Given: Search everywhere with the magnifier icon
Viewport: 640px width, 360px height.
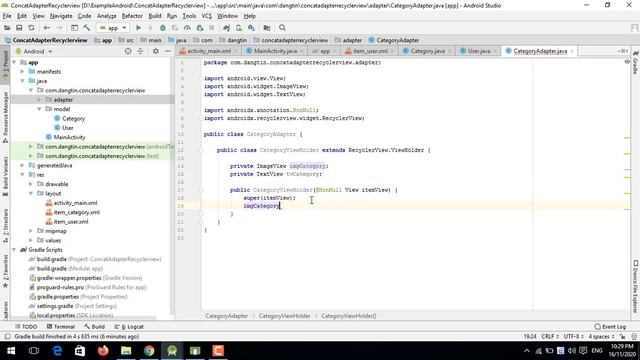Looking at the screenshot, I should coord(282,28).
